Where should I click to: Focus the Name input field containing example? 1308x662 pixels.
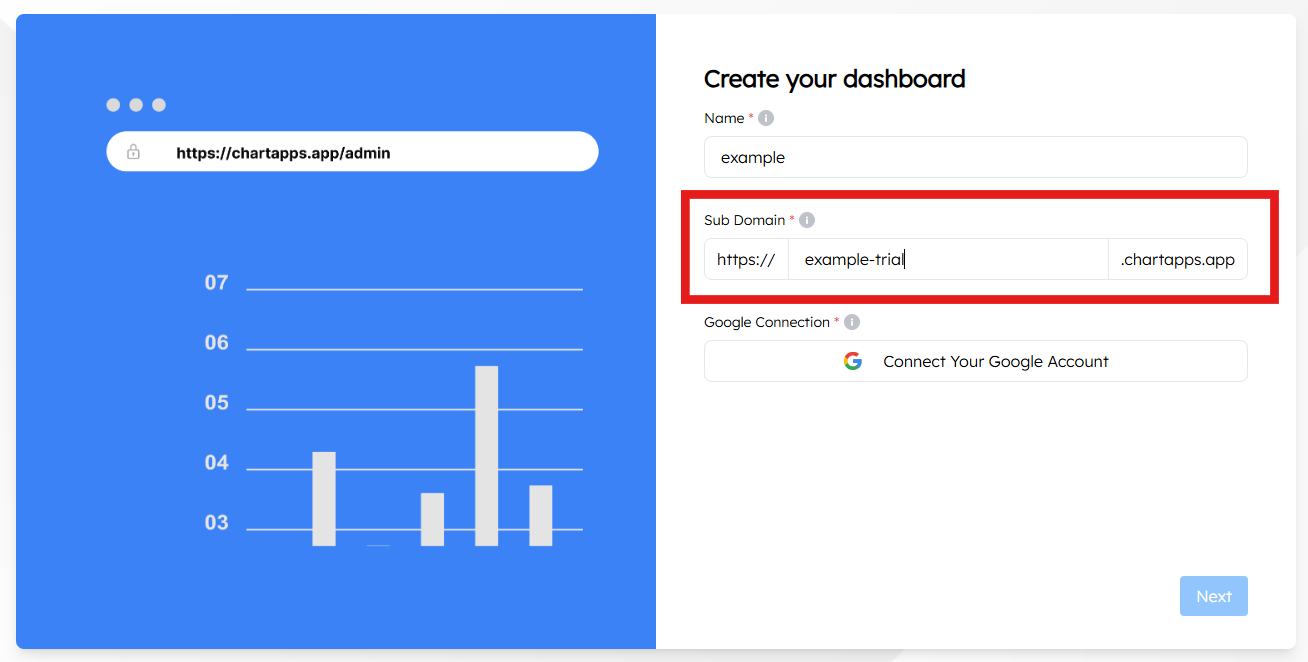976,157
